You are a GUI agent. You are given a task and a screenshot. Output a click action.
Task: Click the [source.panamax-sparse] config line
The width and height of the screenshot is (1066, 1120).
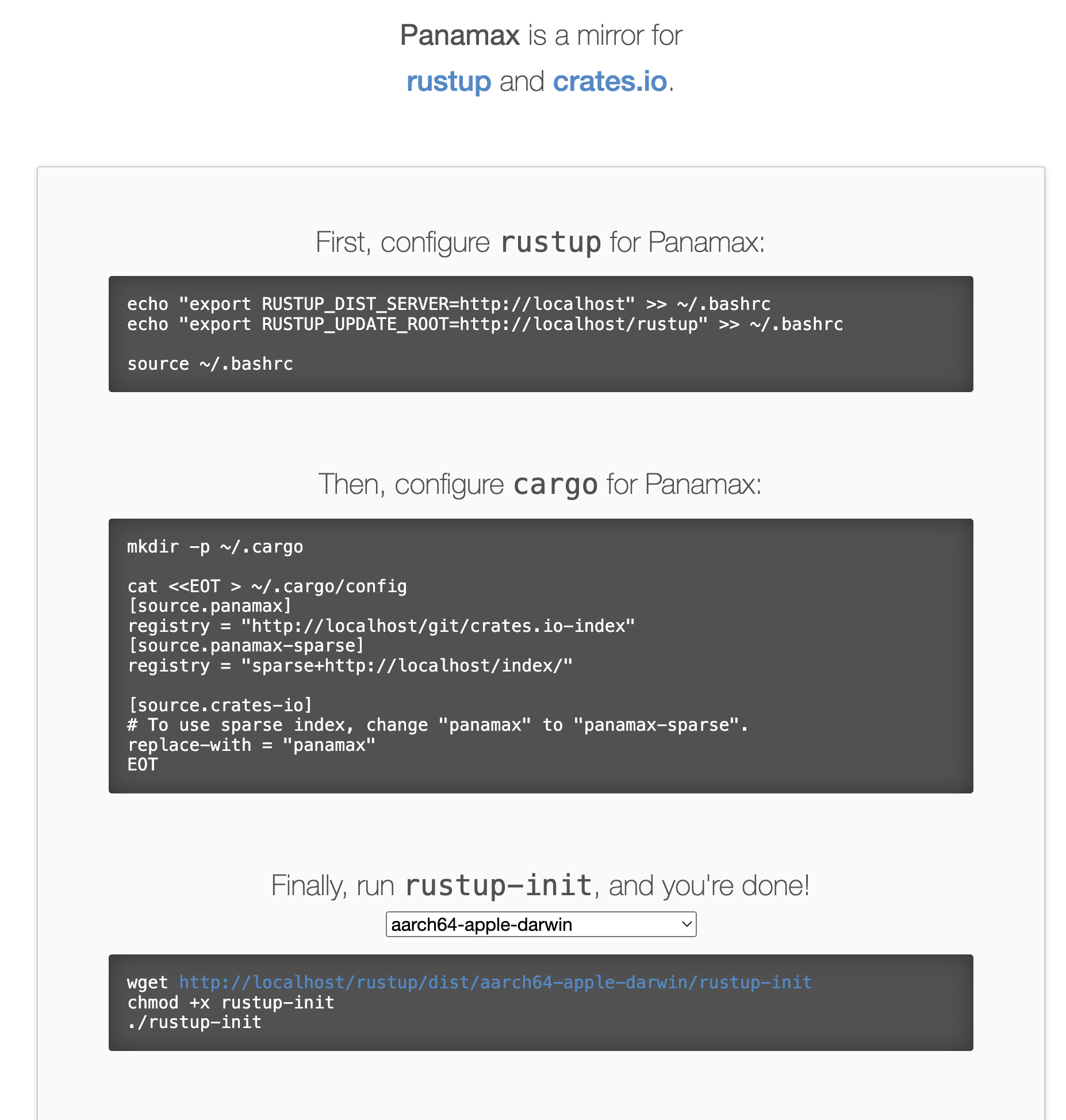coord(246,646)
